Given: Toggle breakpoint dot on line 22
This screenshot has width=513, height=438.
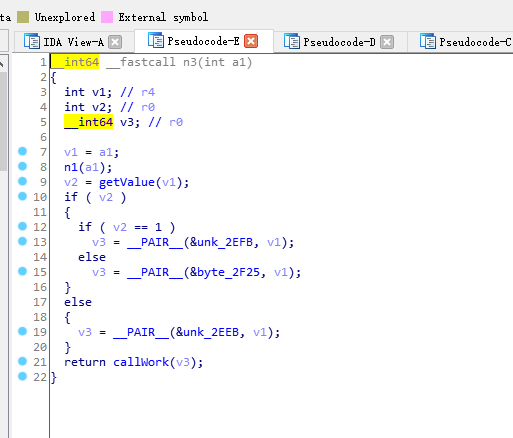Looking at the screenshot, I should point(22,376).
